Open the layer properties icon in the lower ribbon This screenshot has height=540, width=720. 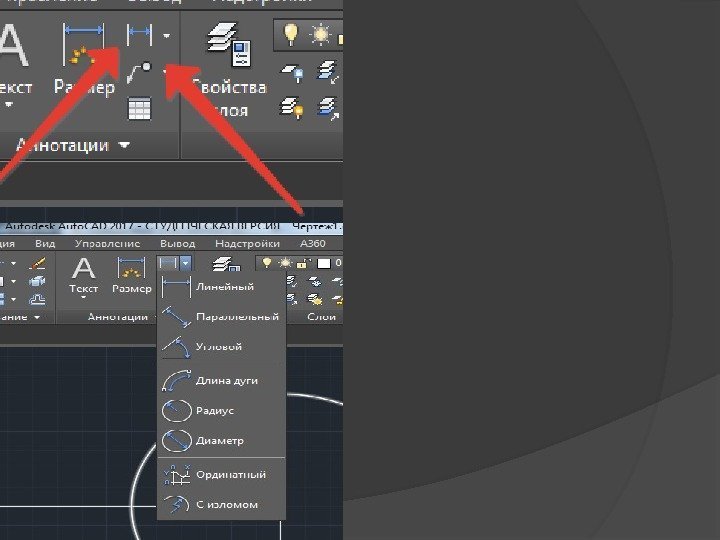click(226, 264)
